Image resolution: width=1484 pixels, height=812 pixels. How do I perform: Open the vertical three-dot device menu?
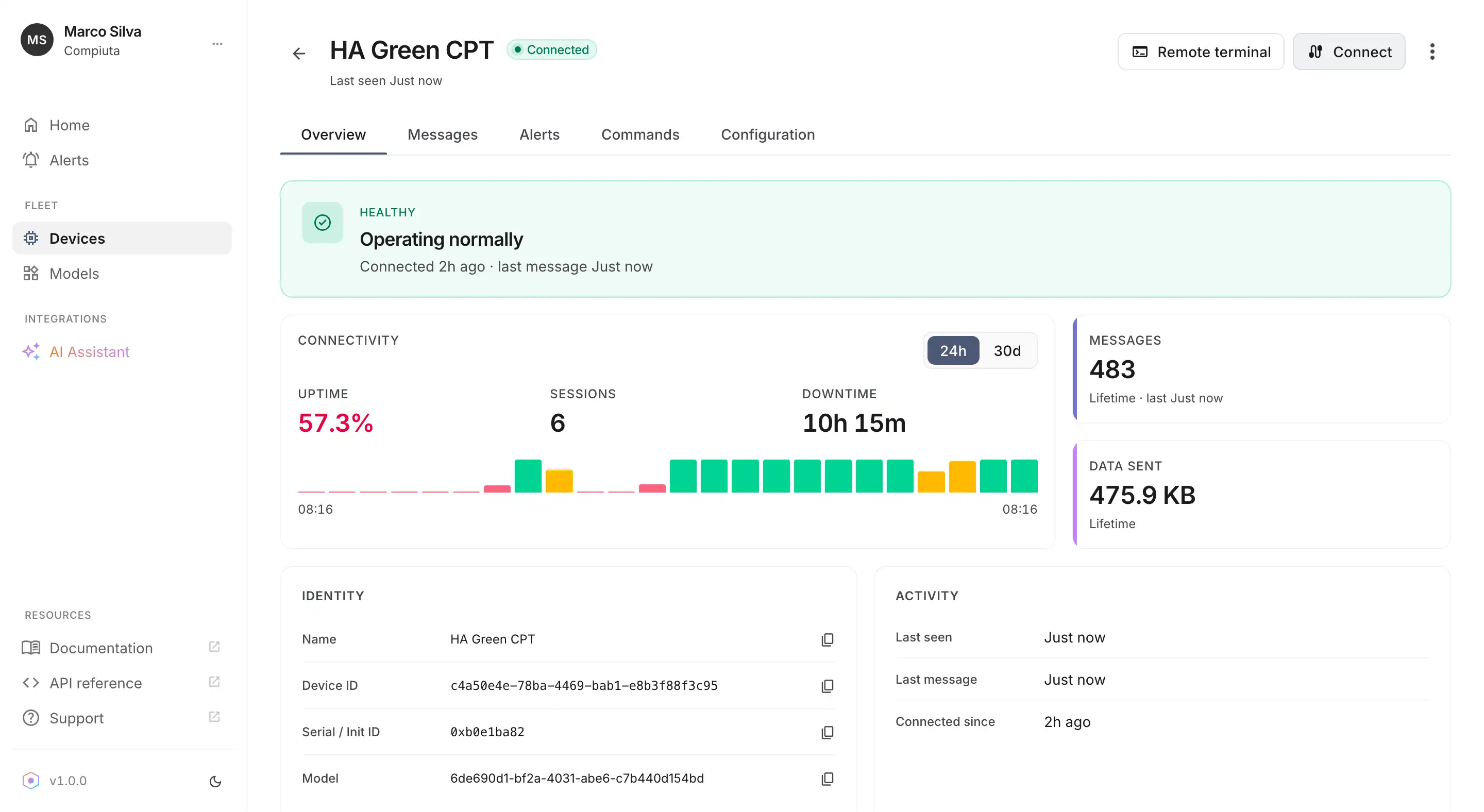pyautogui.click(x=1432, y=52)
